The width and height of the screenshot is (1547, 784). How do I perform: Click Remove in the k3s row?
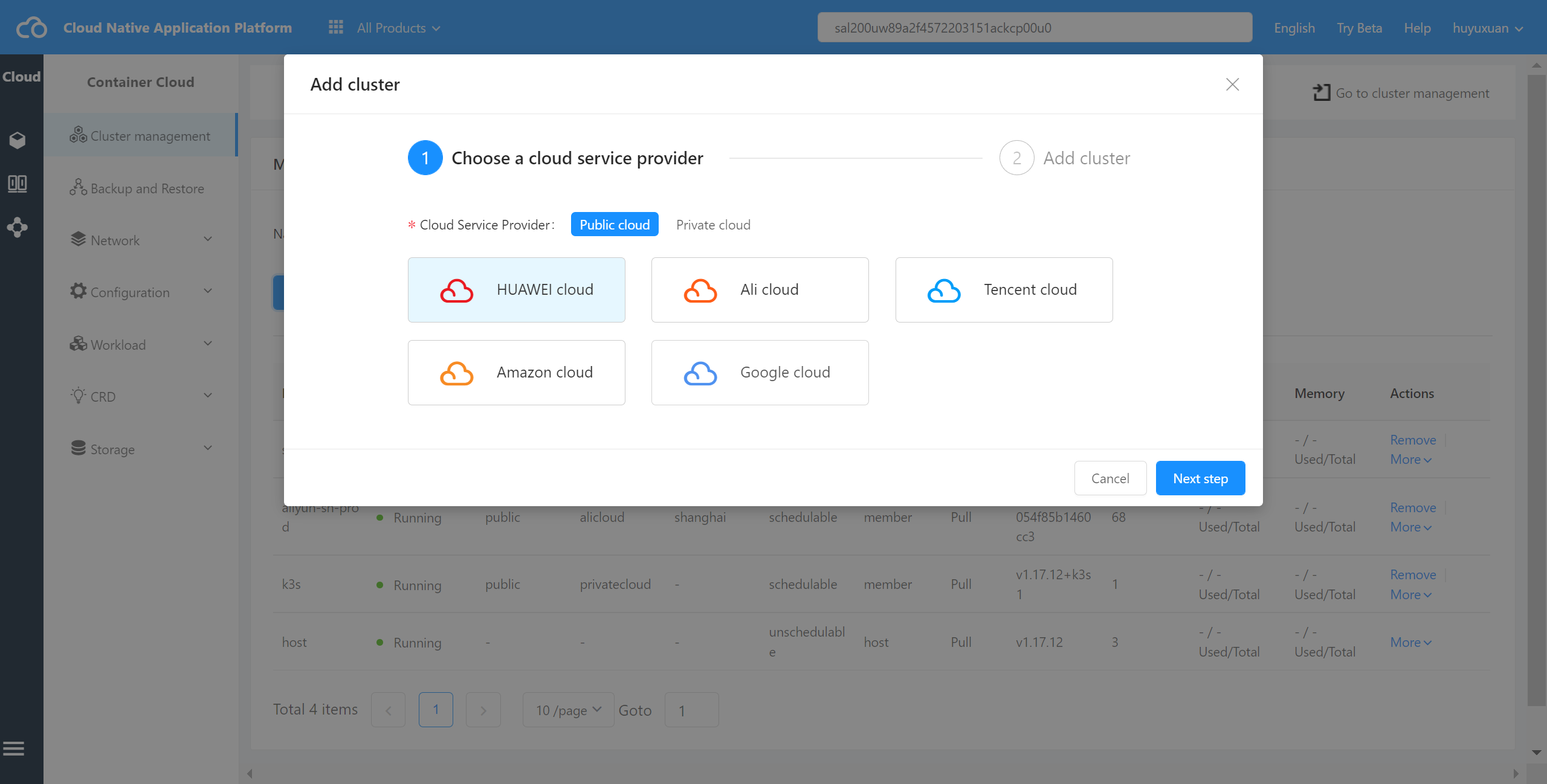click(x=1412, y=574)
